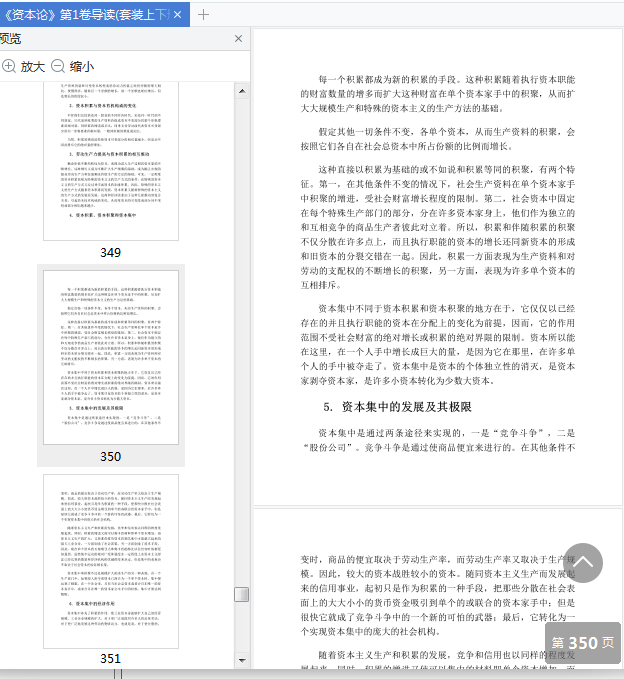Open page 349 thumbnail
This screenshot has height=679, width=624.
click(111, 161)
